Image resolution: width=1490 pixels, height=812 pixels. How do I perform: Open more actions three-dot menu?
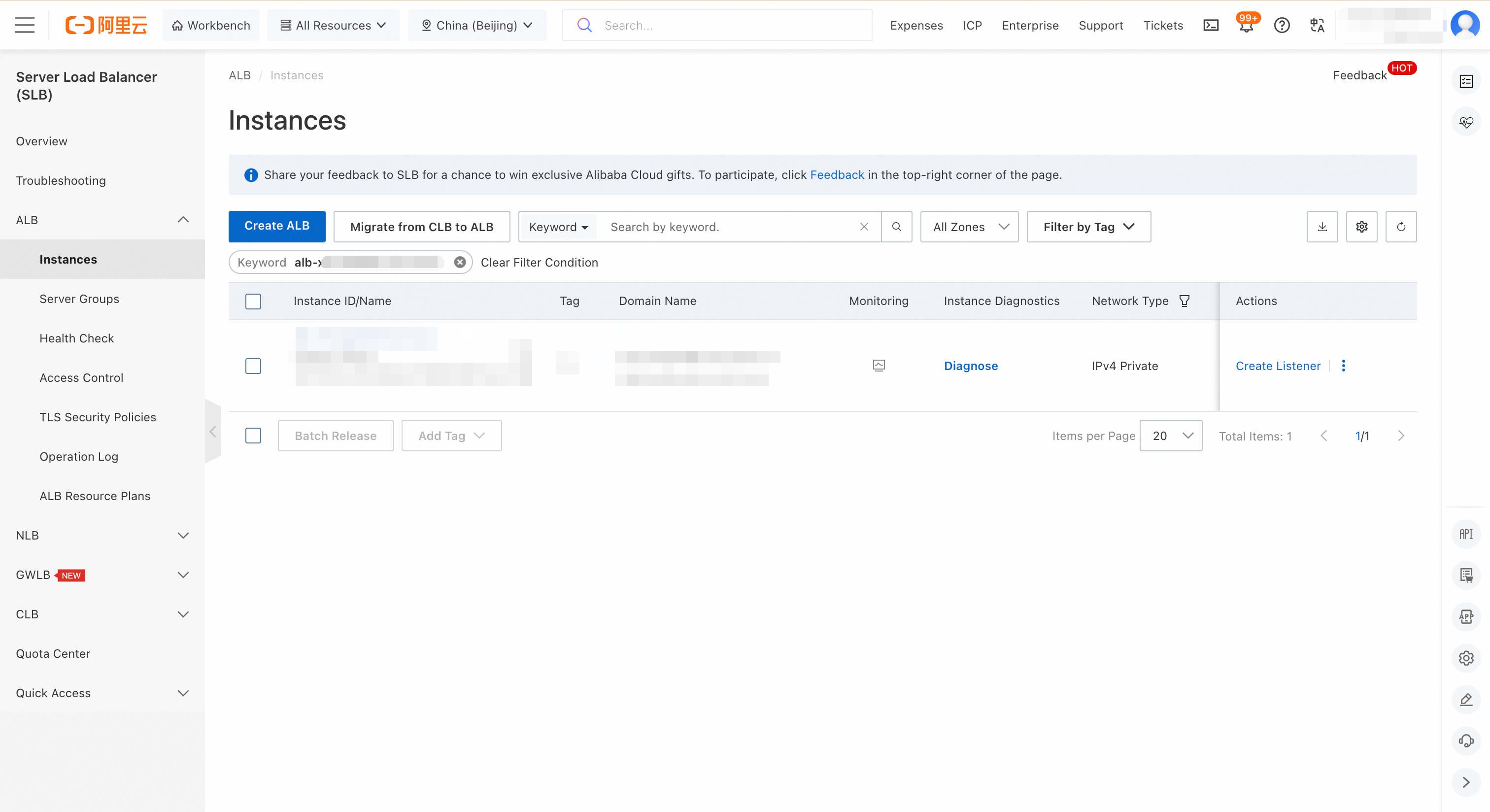1344,366
